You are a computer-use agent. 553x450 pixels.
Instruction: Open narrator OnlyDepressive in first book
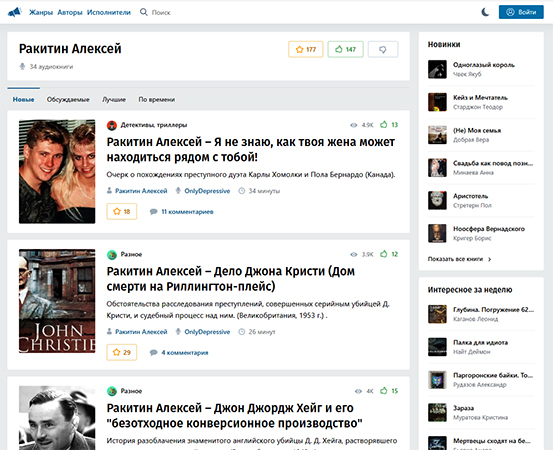207,191
